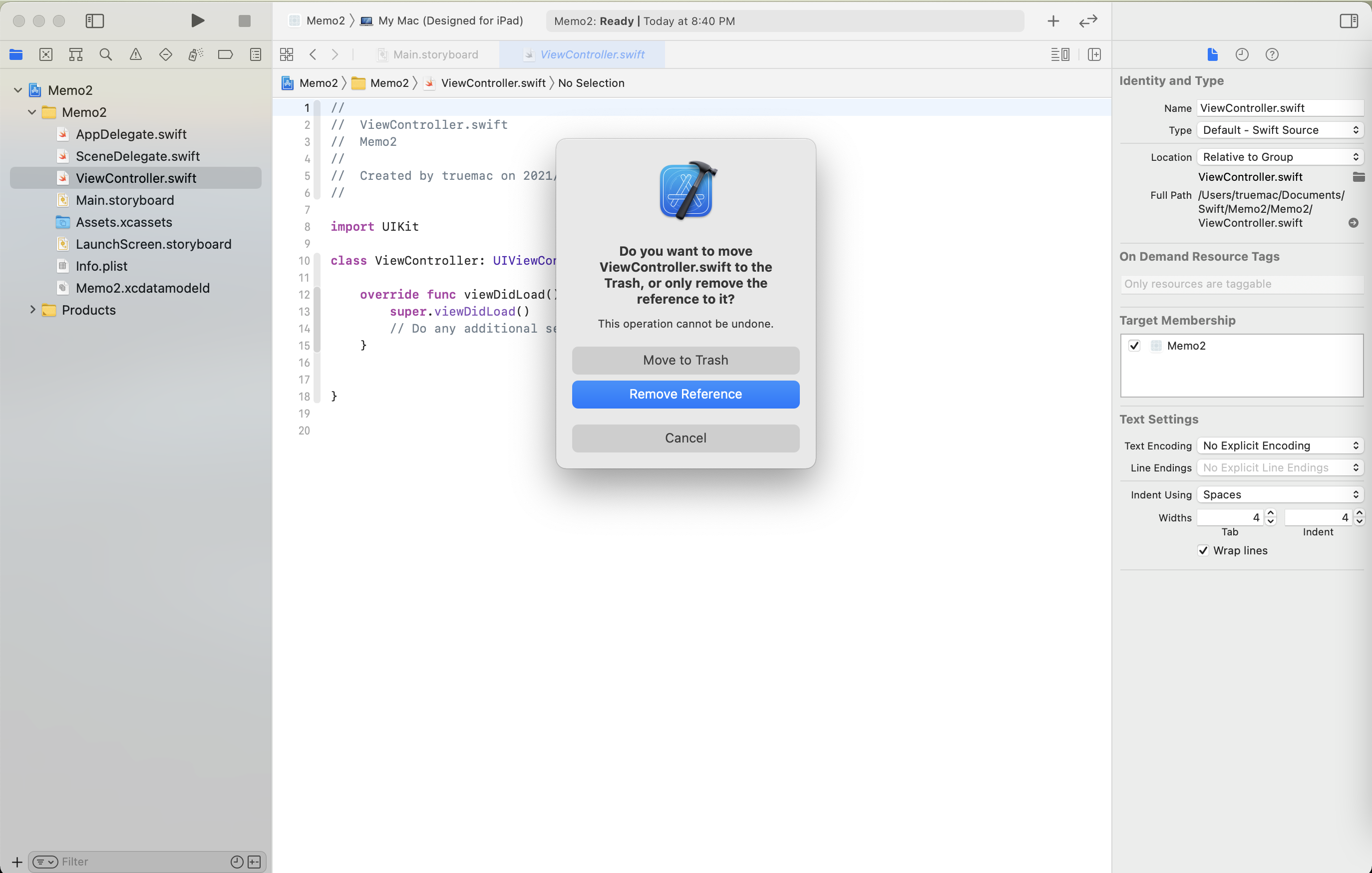
Task: Open the Breakpoint navigator icon
Action: (x=225, y=54)
